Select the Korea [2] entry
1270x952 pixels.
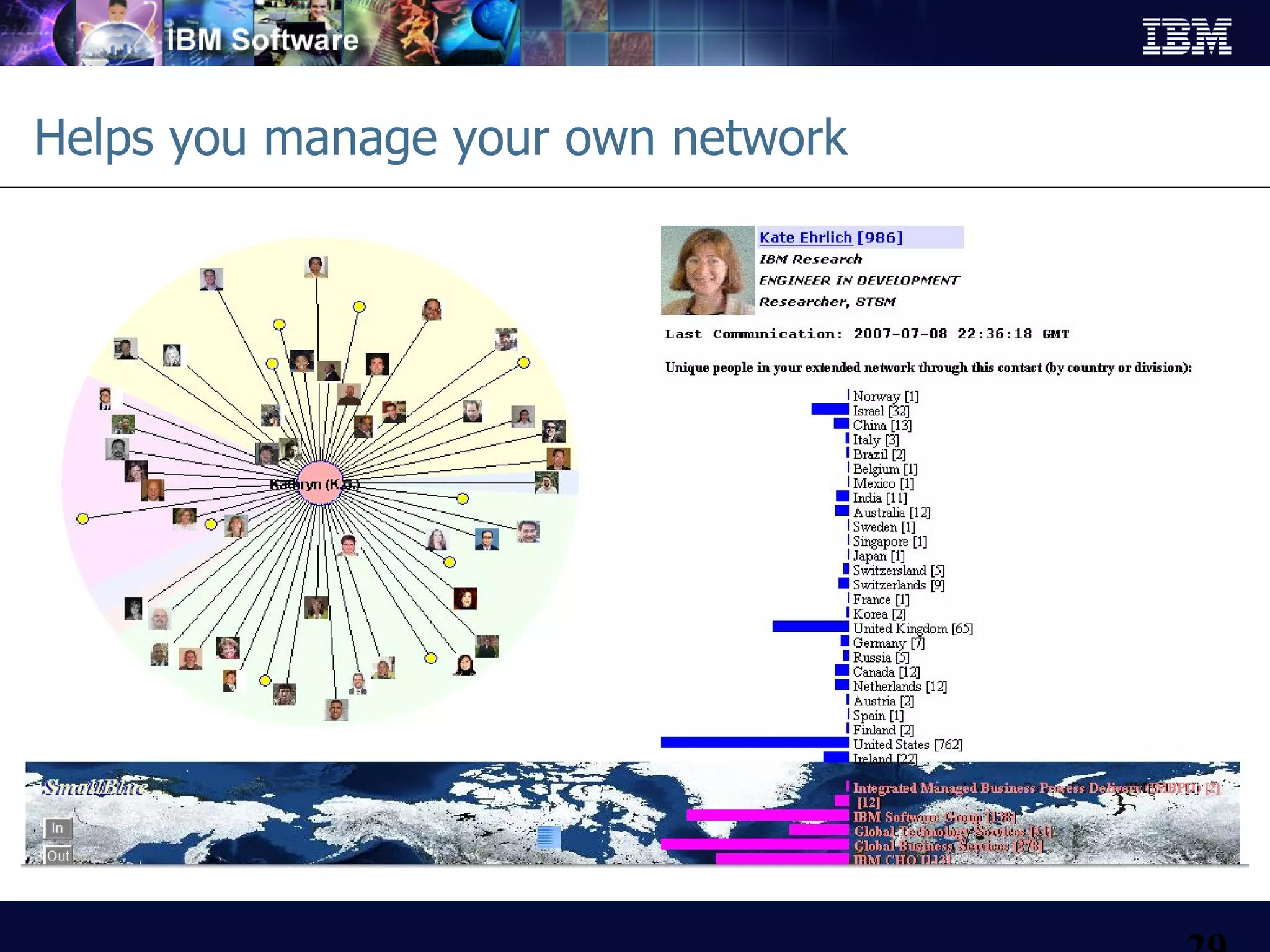[x=879, y=614]
